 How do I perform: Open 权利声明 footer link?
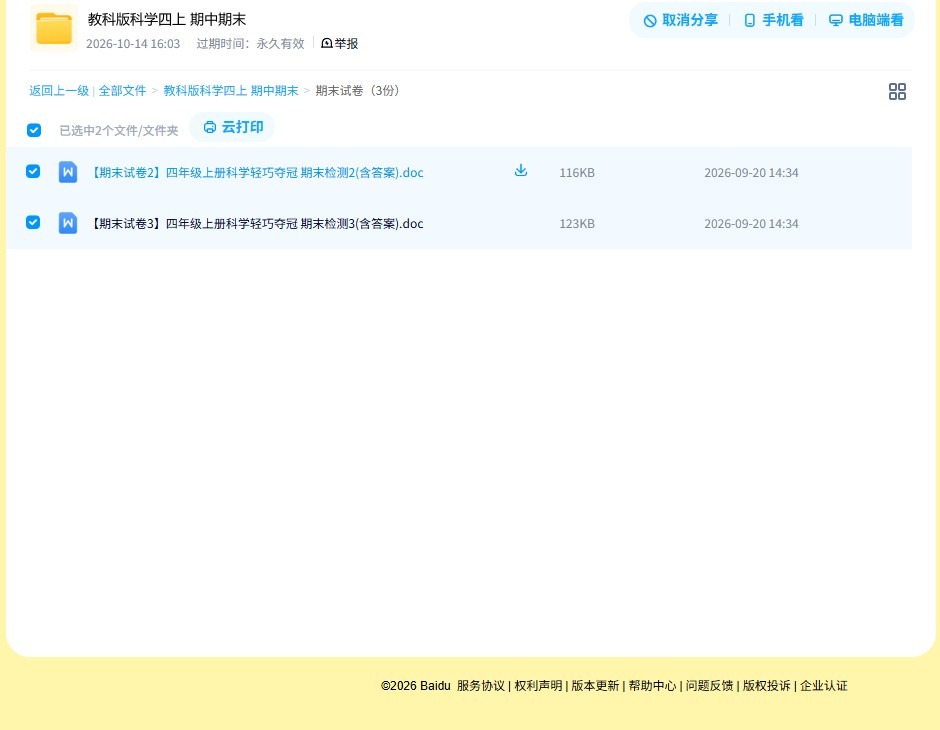coord(538,686)
